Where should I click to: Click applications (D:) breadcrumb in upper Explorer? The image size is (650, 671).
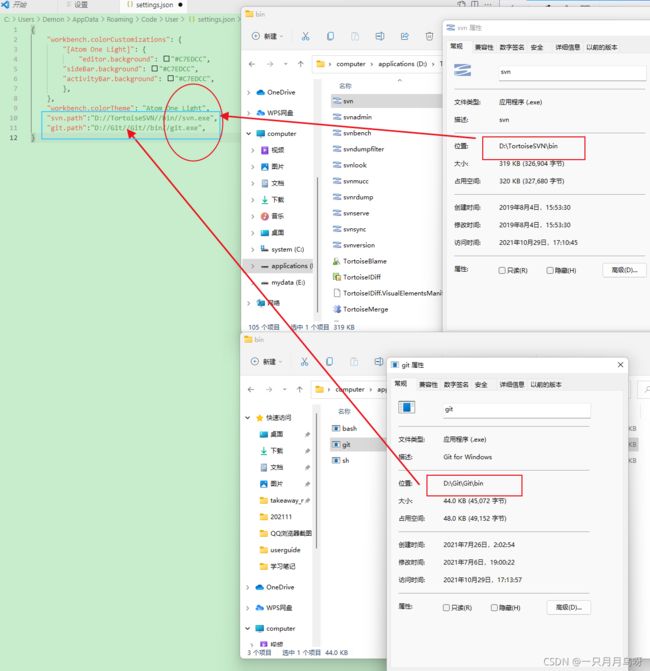pos(402,64)
